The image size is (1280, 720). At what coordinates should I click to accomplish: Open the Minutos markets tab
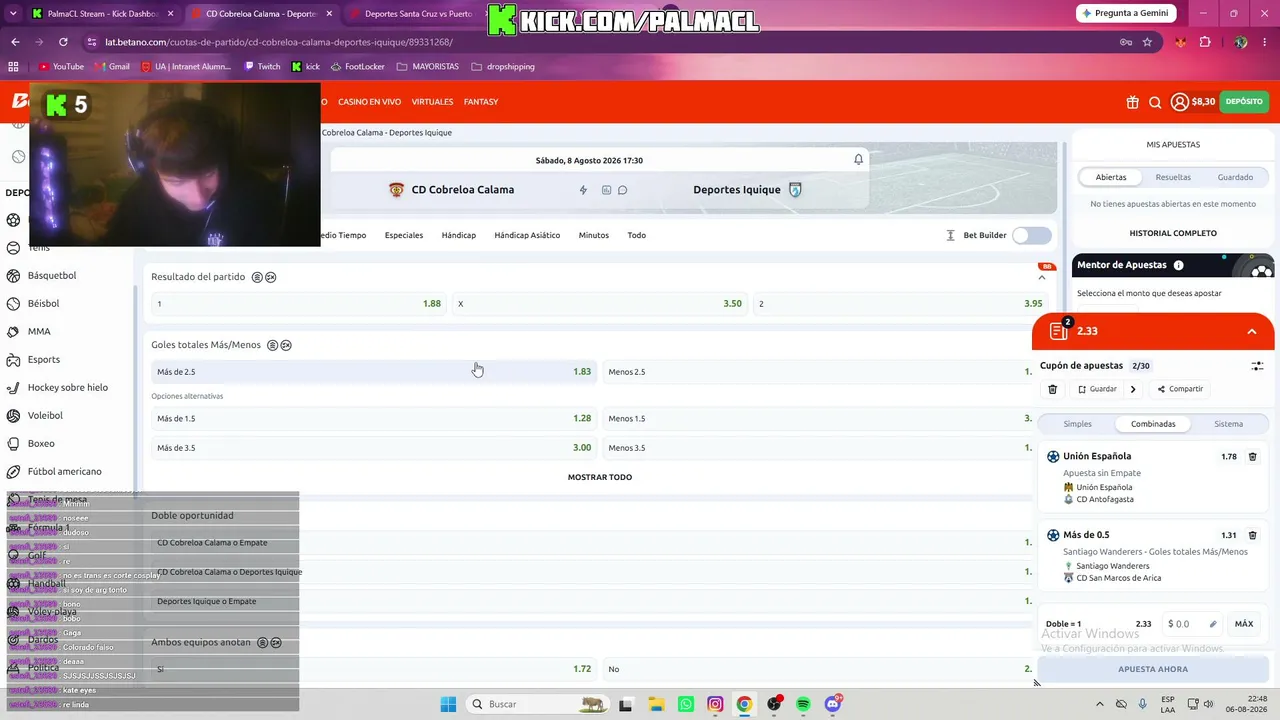point(594,236)
